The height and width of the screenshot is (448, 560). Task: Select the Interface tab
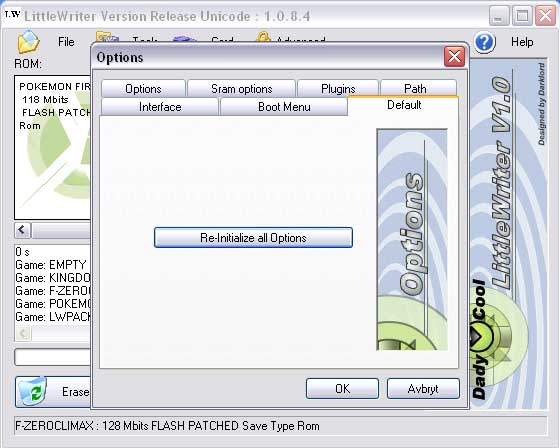click(160, 107)
